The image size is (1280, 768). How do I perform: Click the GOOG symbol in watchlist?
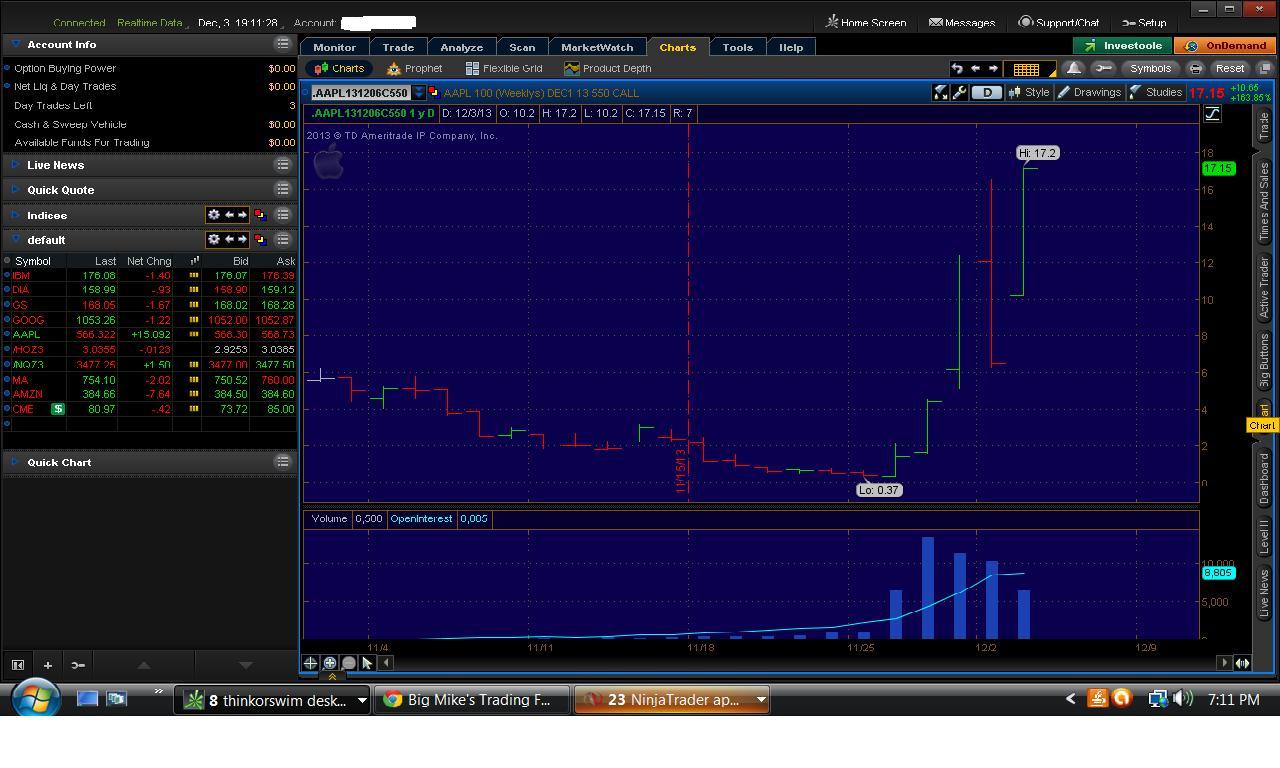(28, 320)
